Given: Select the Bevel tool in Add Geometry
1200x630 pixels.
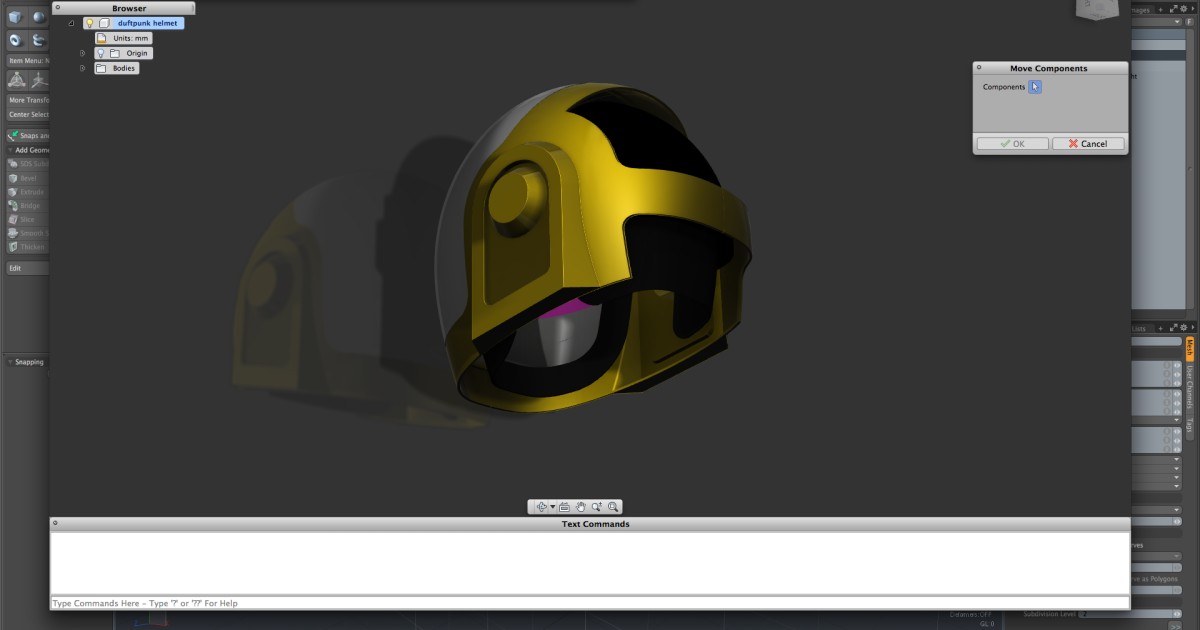Looking at the screenshot, I should point(25,177).
